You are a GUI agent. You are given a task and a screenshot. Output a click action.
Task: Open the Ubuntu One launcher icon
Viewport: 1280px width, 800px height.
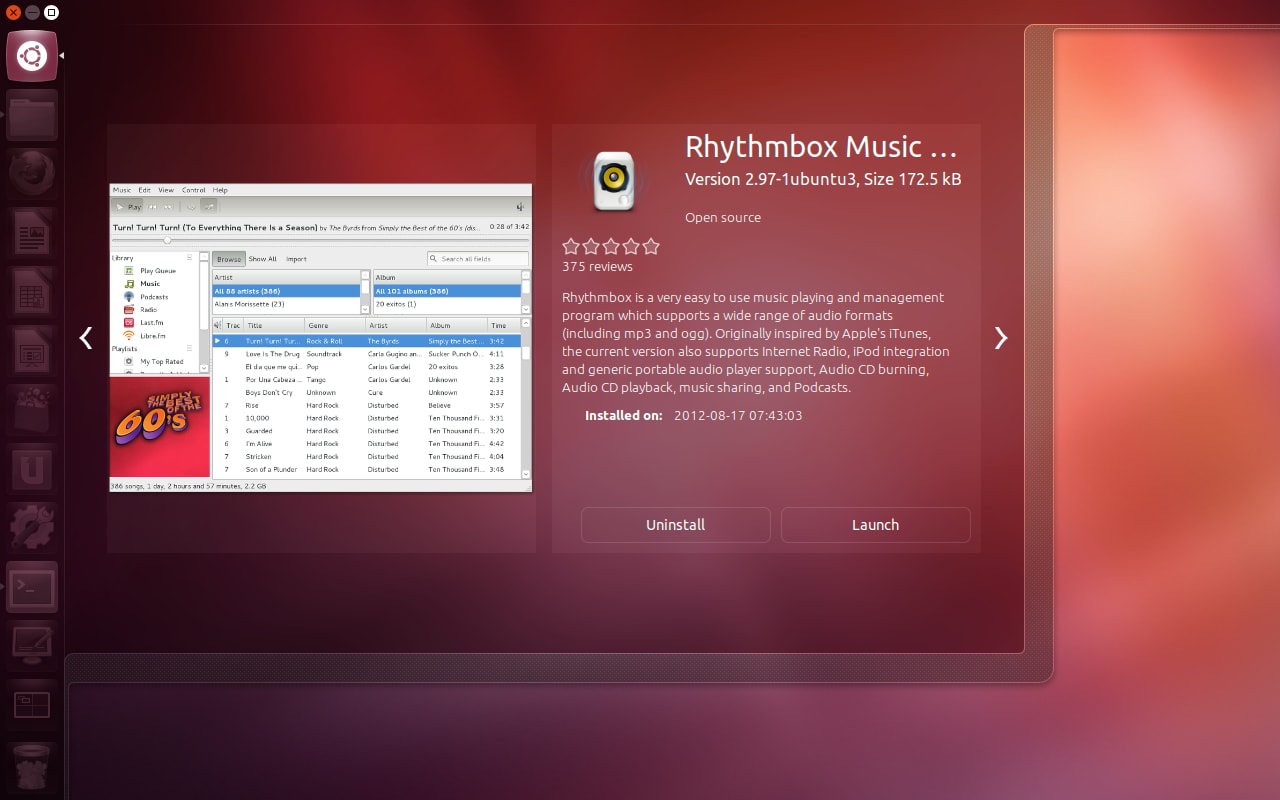(x=32, y=469)
